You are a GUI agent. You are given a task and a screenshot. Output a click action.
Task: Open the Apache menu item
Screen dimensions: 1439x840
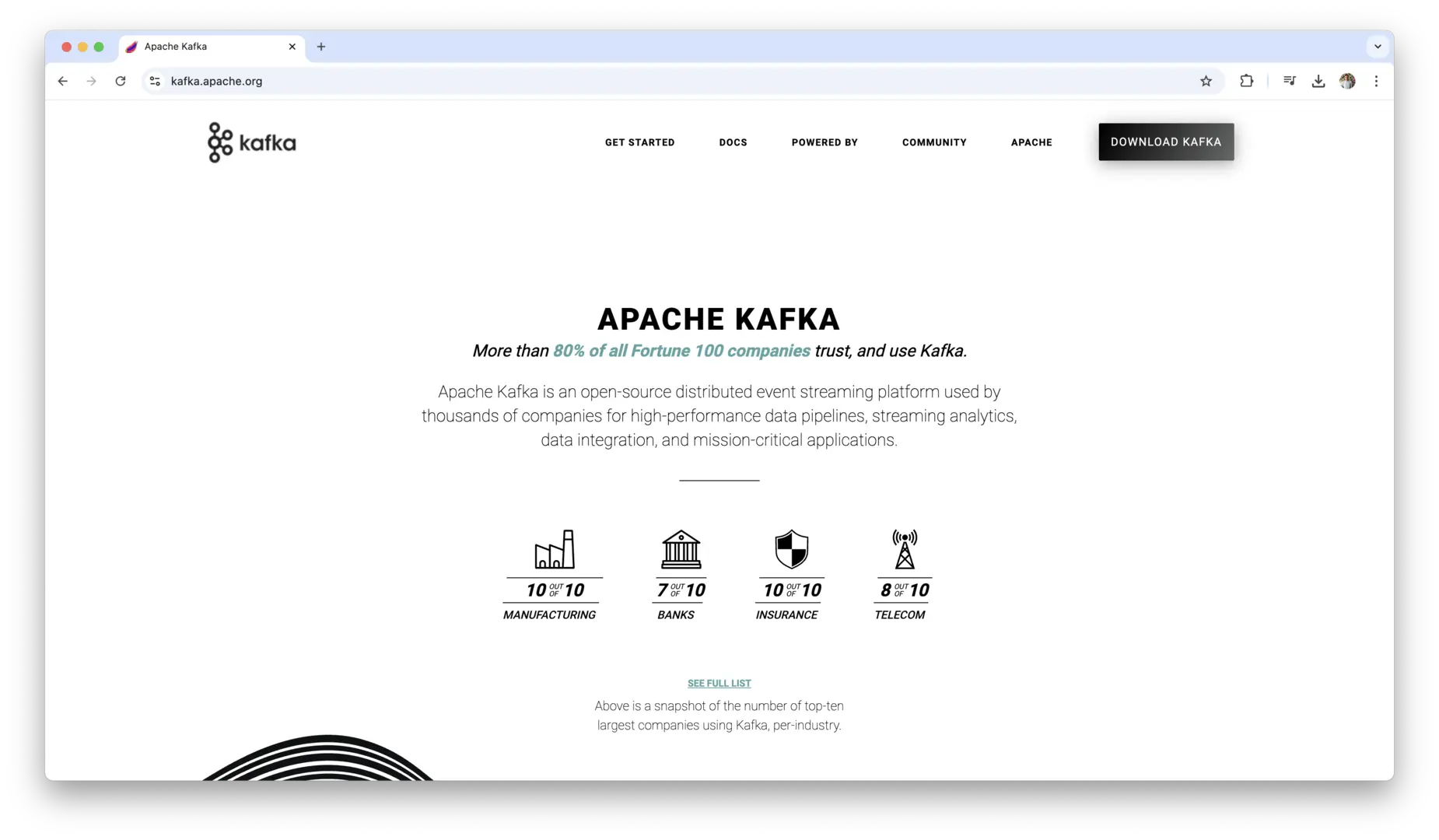point(1031,142)
